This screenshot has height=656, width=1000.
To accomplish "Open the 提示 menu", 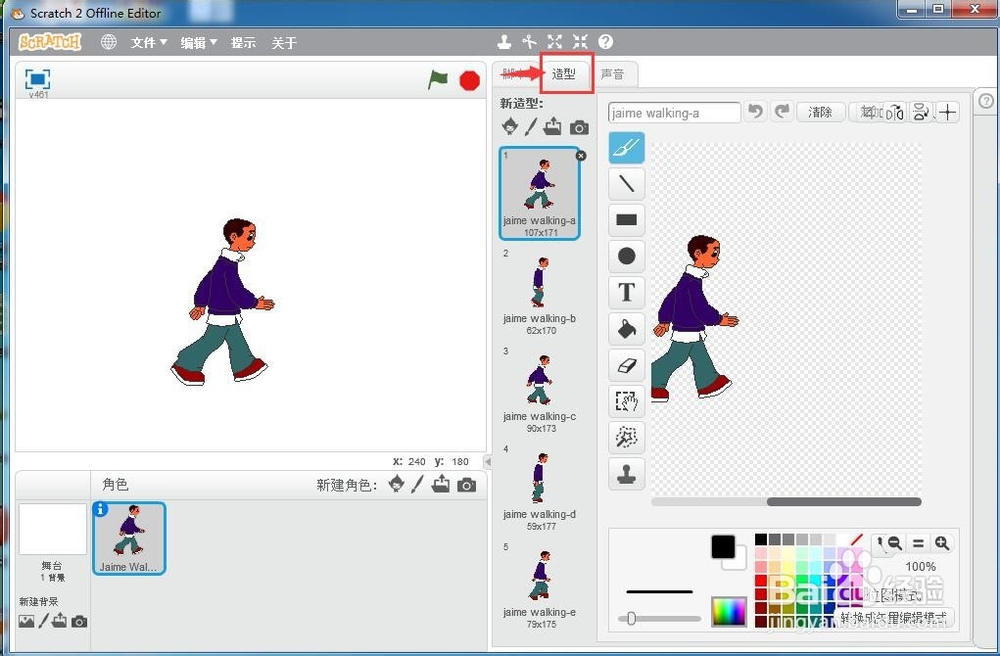I will [x=243, y=43].
